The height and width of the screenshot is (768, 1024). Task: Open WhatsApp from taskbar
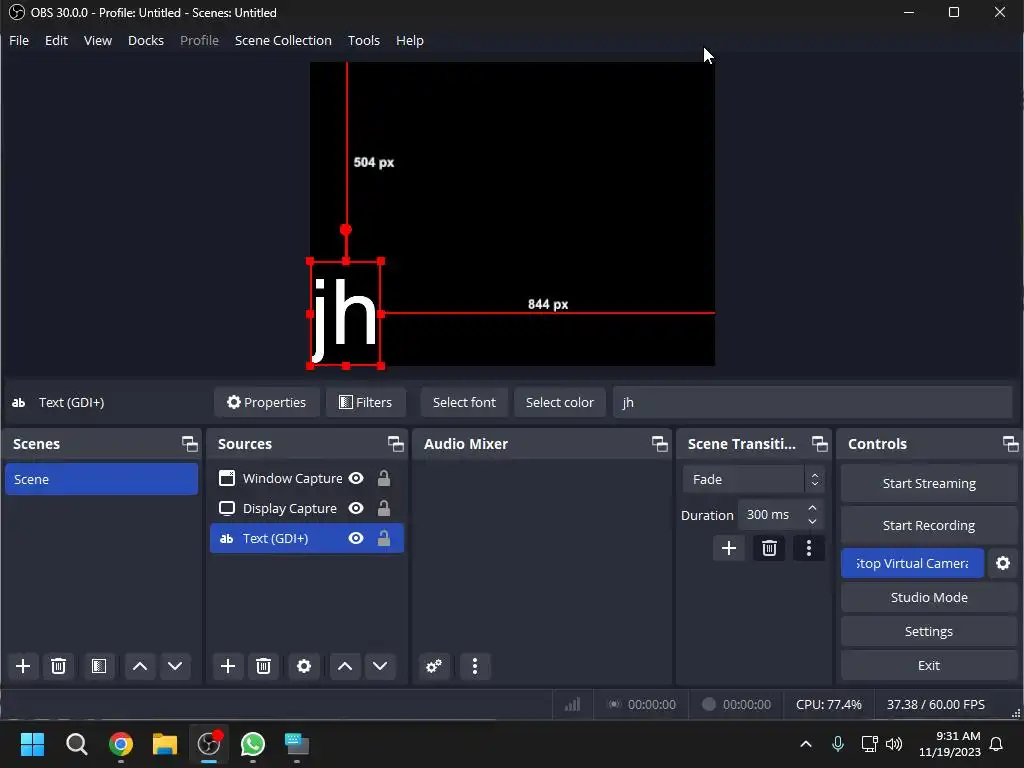pos(253,744)
